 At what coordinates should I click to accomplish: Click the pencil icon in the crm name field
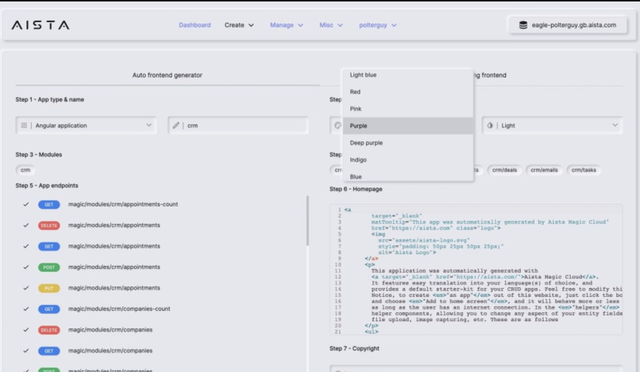point(176,125)
